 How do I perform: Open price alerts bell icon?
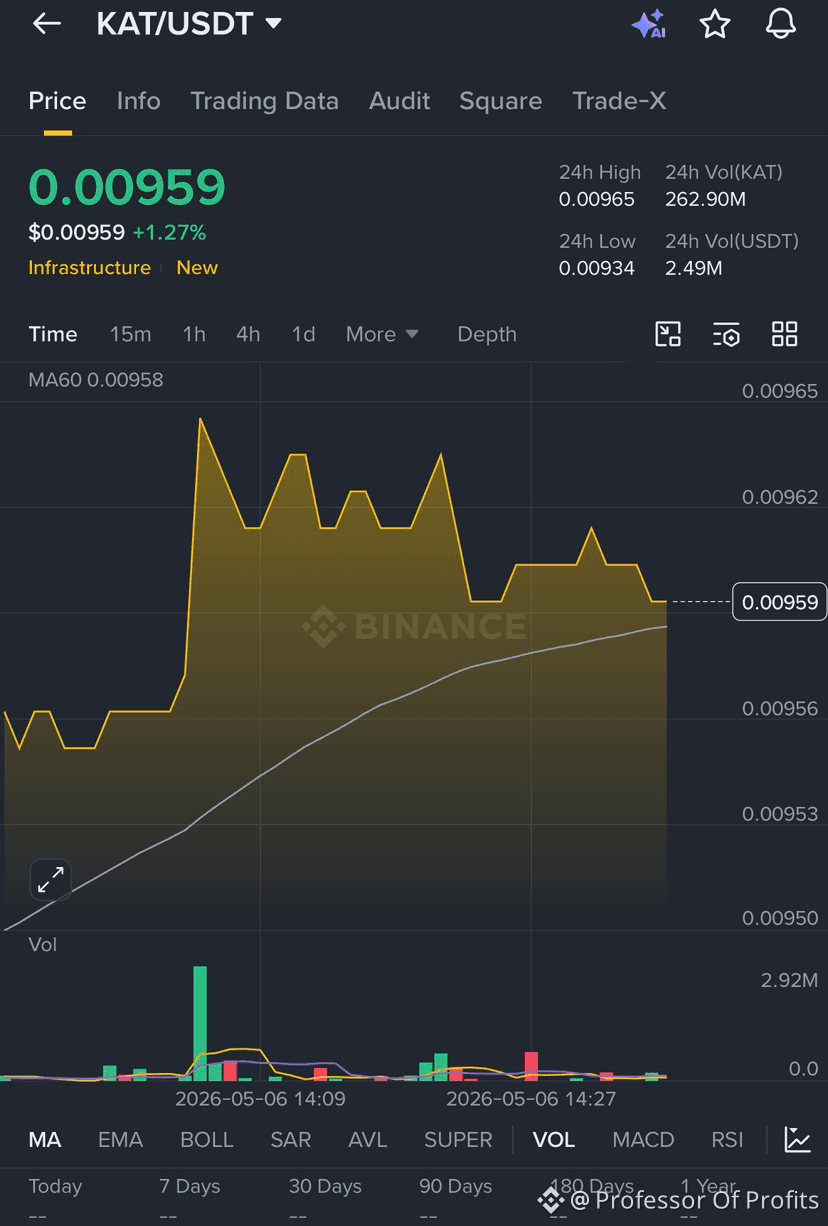pos(781,24)
